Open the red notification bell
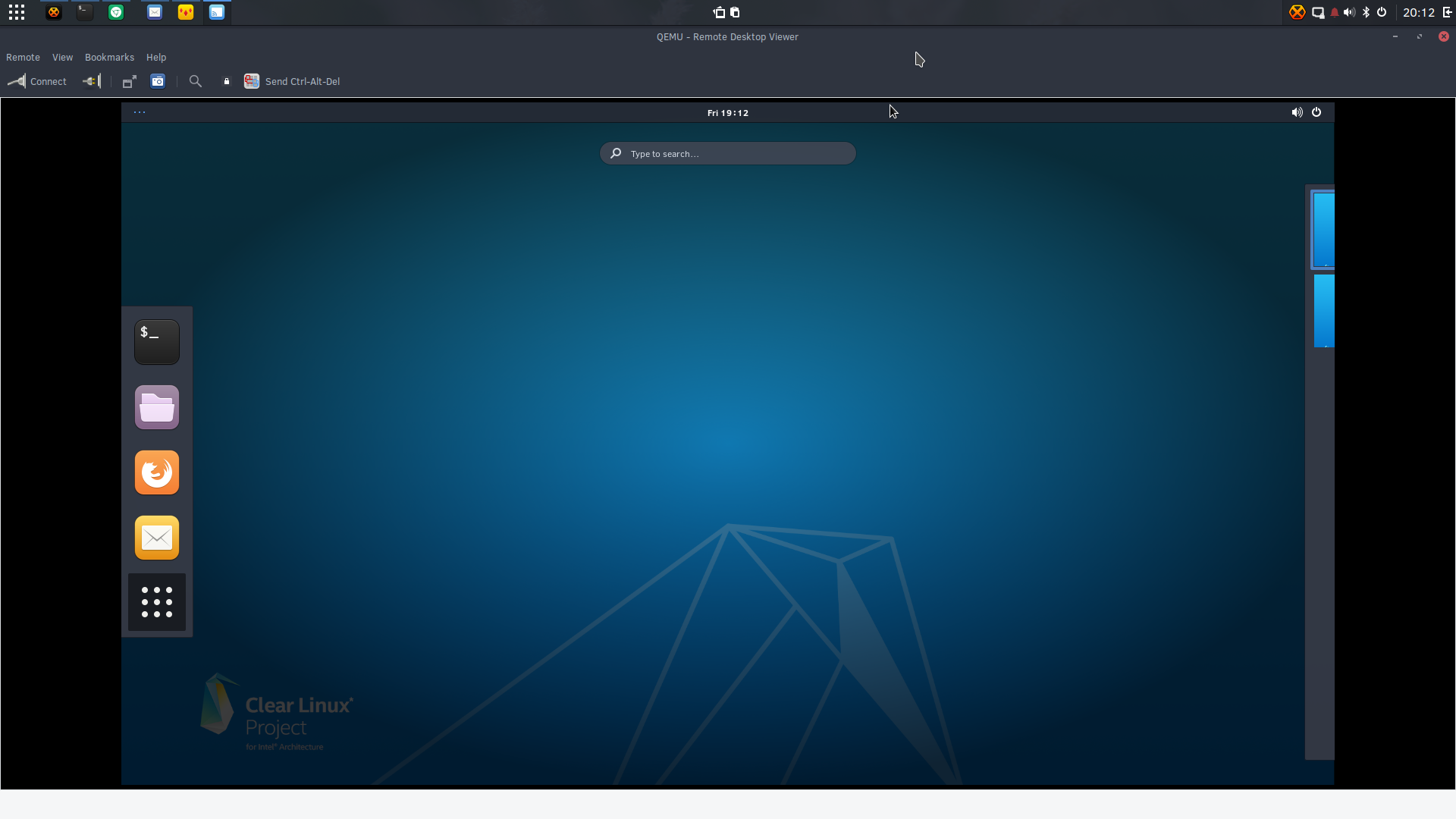This screenshot has width=1456, height=819. 1335,12
